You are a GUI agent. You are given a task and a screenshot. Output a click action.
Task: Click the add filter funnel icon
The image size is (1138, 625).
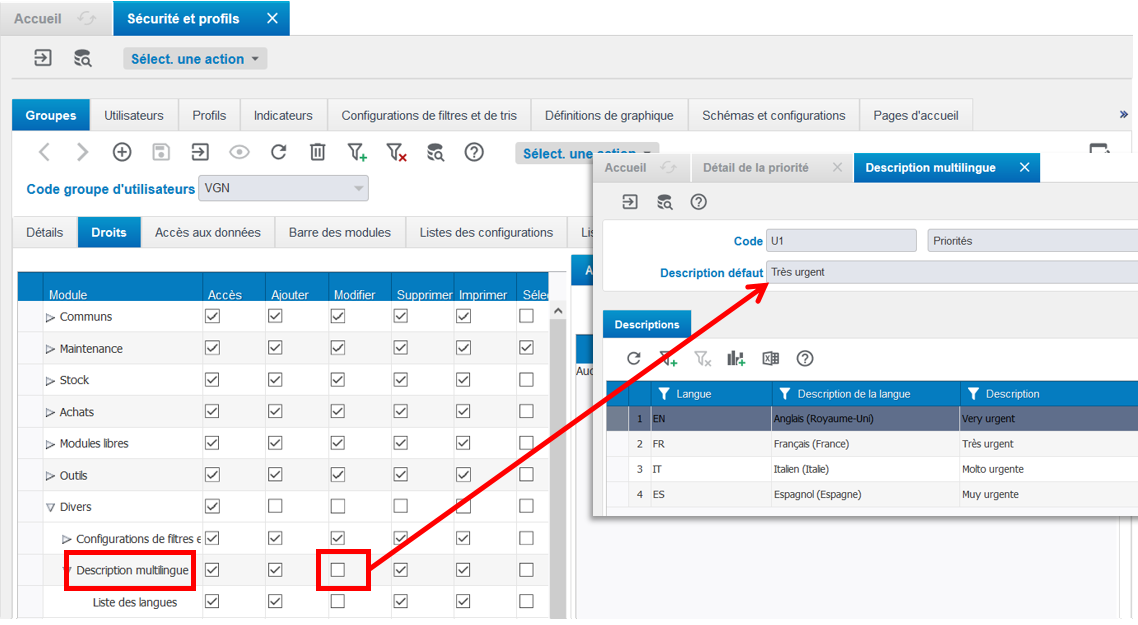pos(357,152)
